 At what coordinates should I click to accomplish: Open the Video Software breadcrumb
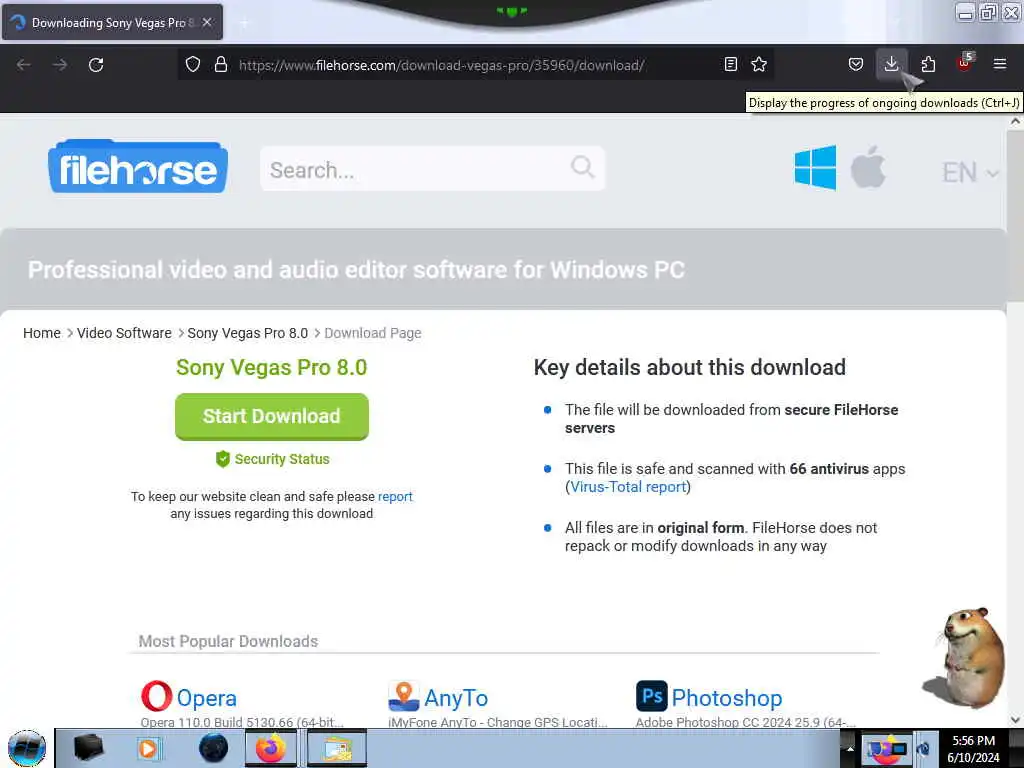click(x=124, y=333)
